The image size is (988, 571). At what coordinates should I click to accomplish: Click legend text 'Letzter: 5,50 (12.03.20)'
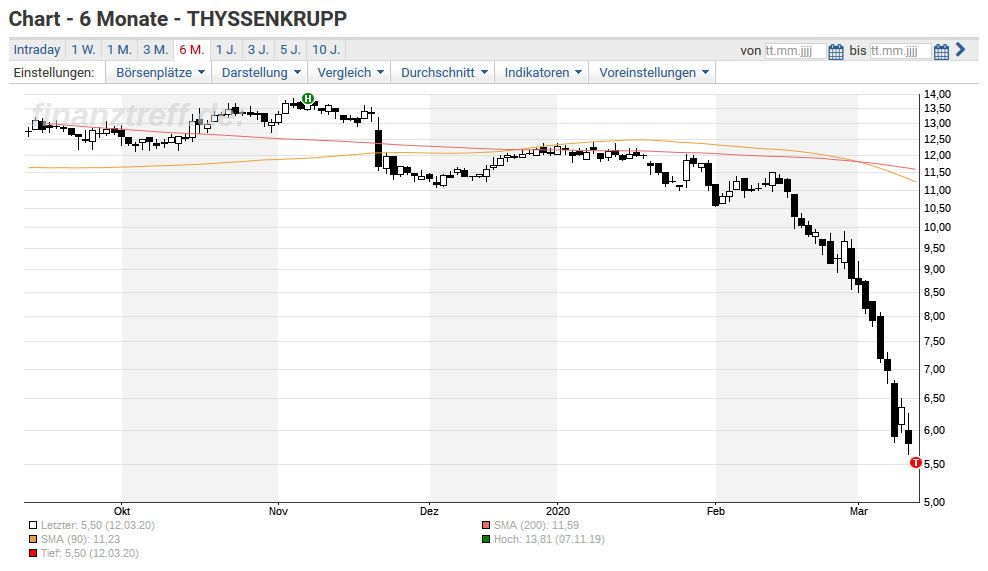[98, 525]
